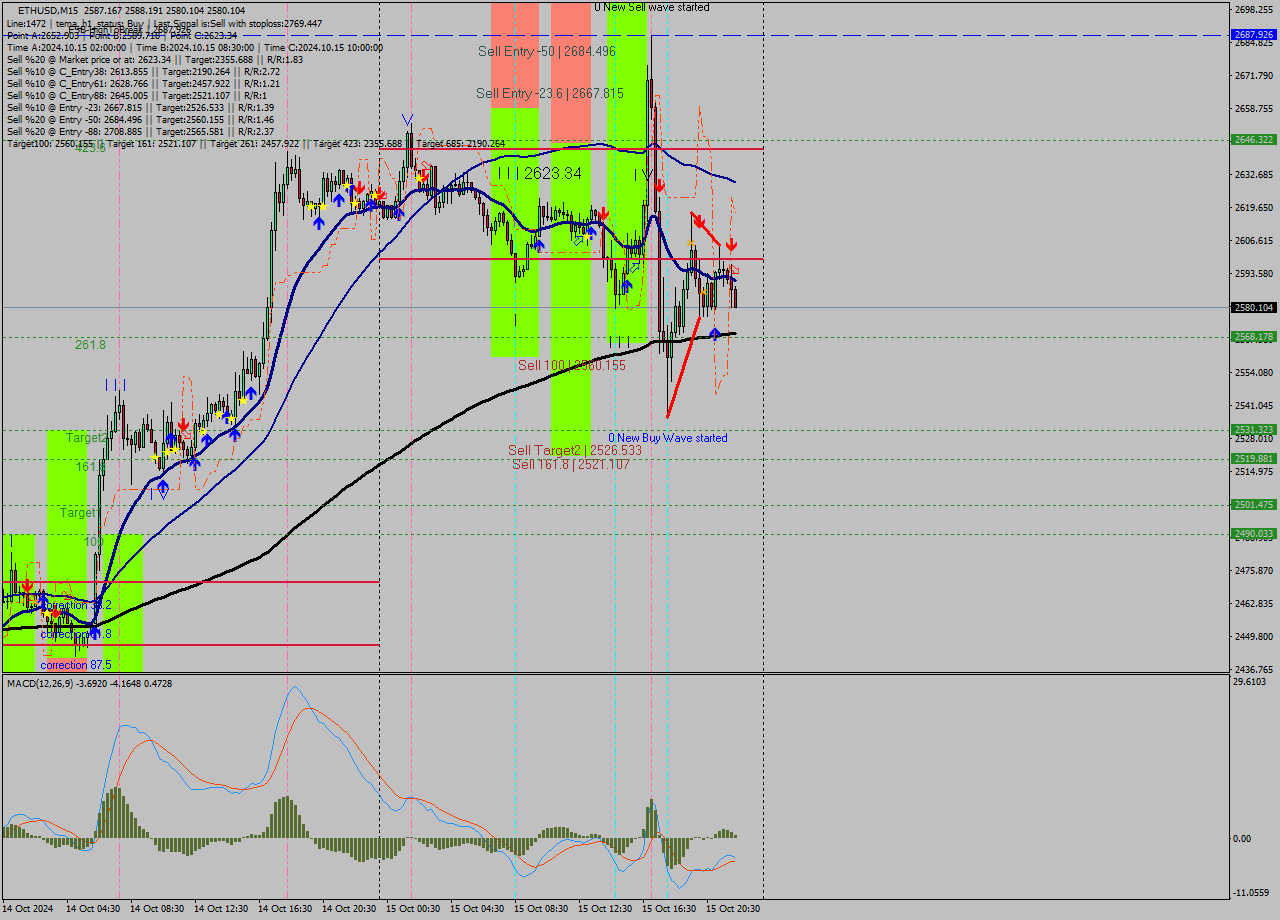1280x920 pixels.
Task: Click the '14 Oct 20:30' time label
Action: coord(349,908)
